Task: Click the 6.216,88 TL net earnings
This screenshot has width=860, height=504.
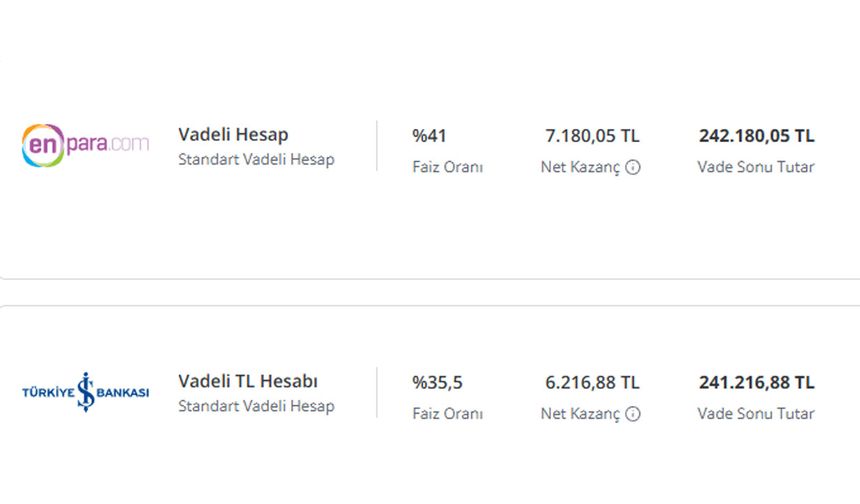Action: point(592,383)
